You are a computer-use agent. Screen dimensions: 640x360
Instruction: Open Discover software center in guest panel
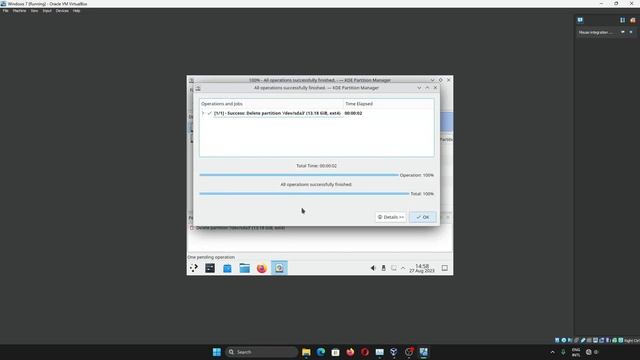[x=227, y=268]
